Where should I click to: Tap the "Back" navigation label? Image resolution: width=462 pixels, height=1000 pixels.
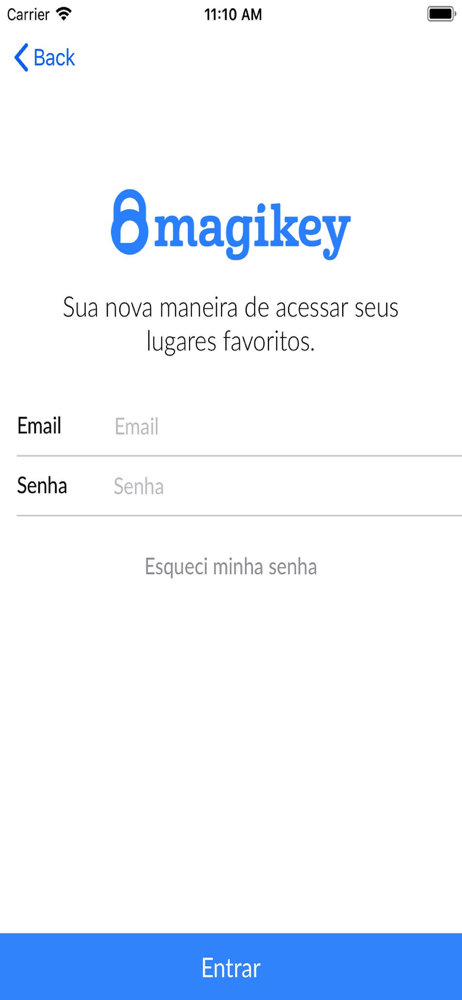(x=54, y=57)
